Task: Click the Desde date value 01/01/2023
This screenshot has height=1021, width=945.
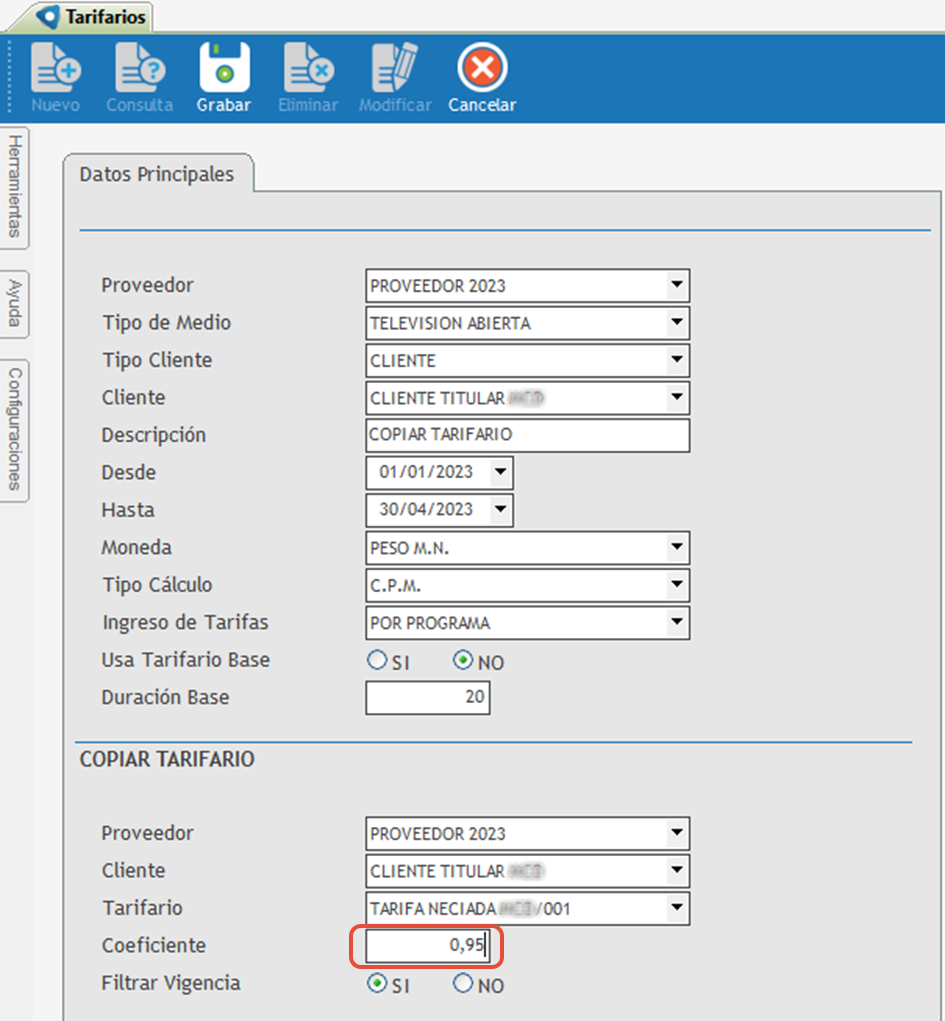Action: click(x=426, y=472)
